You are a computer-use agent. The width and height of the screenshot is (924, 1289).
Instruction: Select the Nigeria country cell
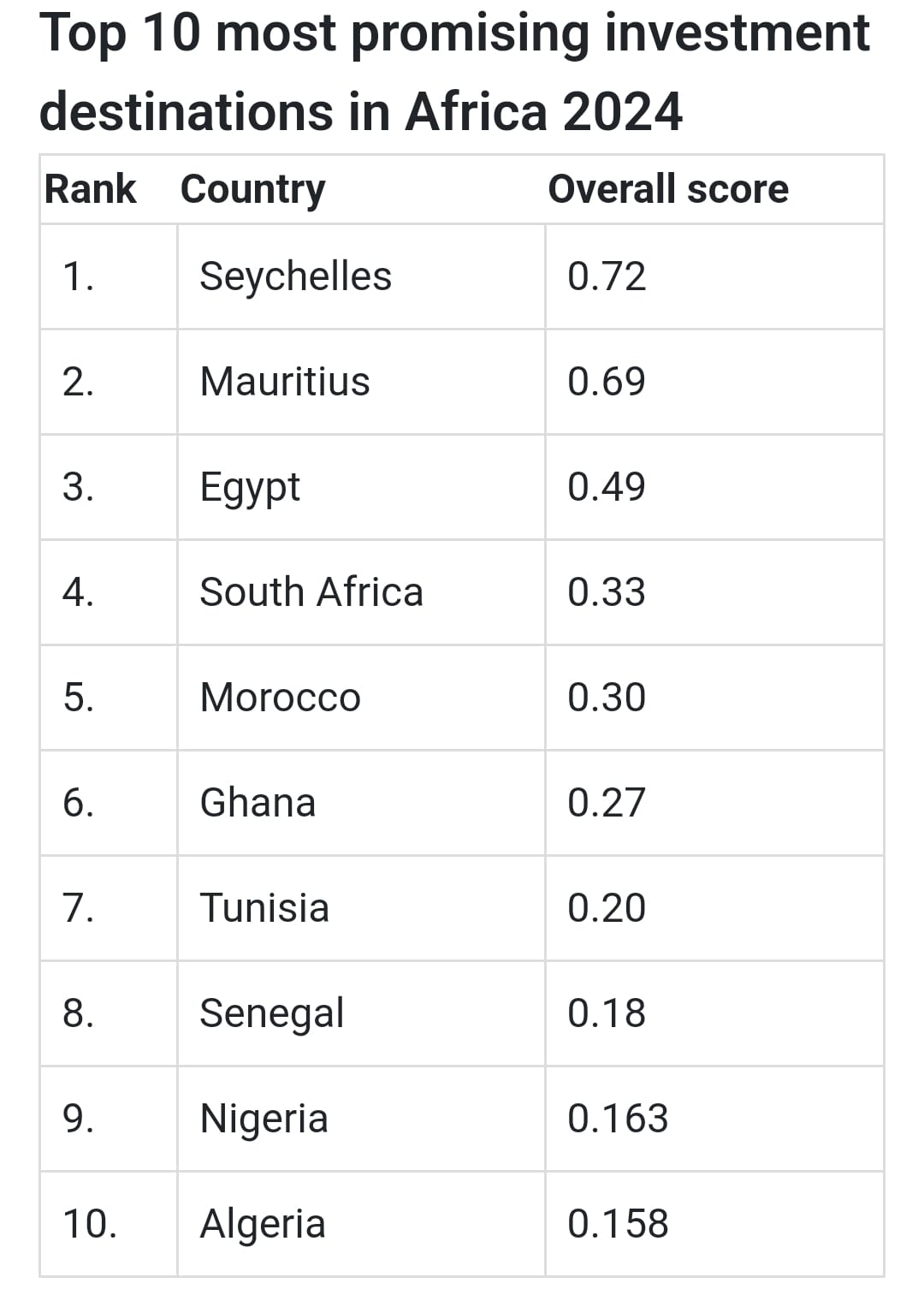(264, 1119)
